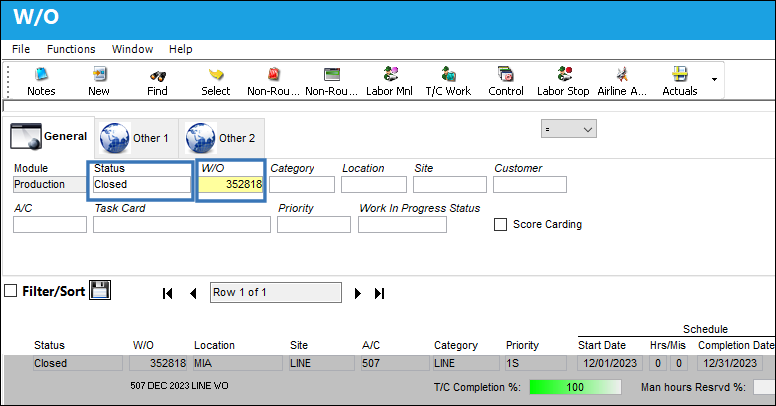
Task: Toggle the Filter/Sort checkbox
Action: coord(10,291)
